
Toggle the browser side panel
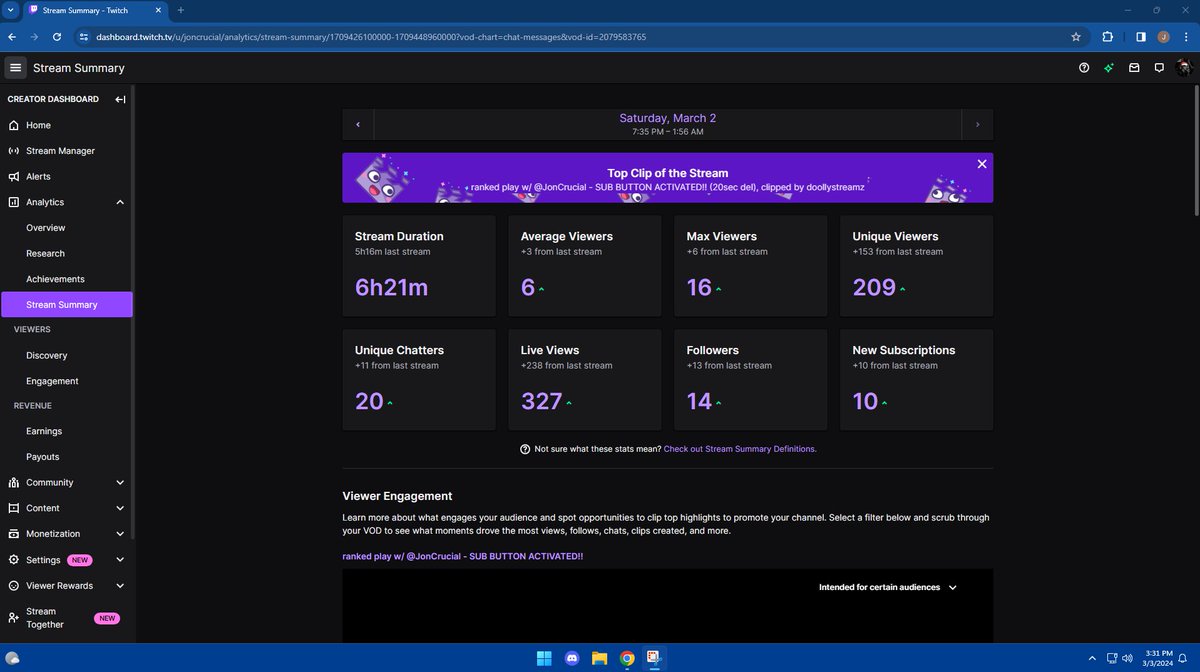pyautogui.click(x=1140, y=37)
